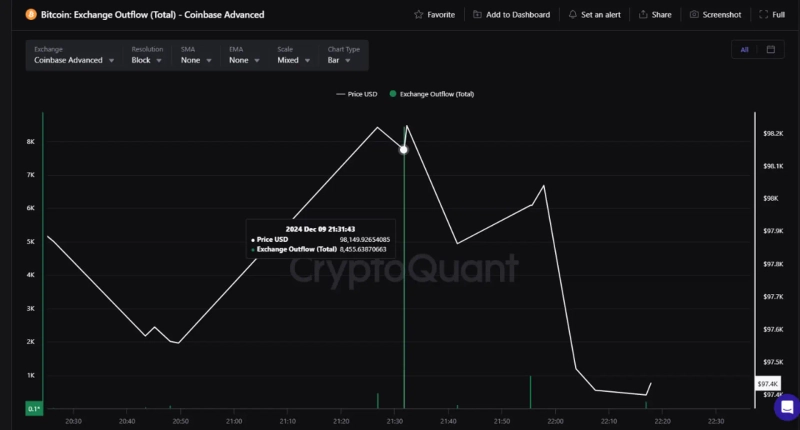The image size is (800, 430).
Task: Open the Chart Type dropdown set to Bar
Action: 340,60
